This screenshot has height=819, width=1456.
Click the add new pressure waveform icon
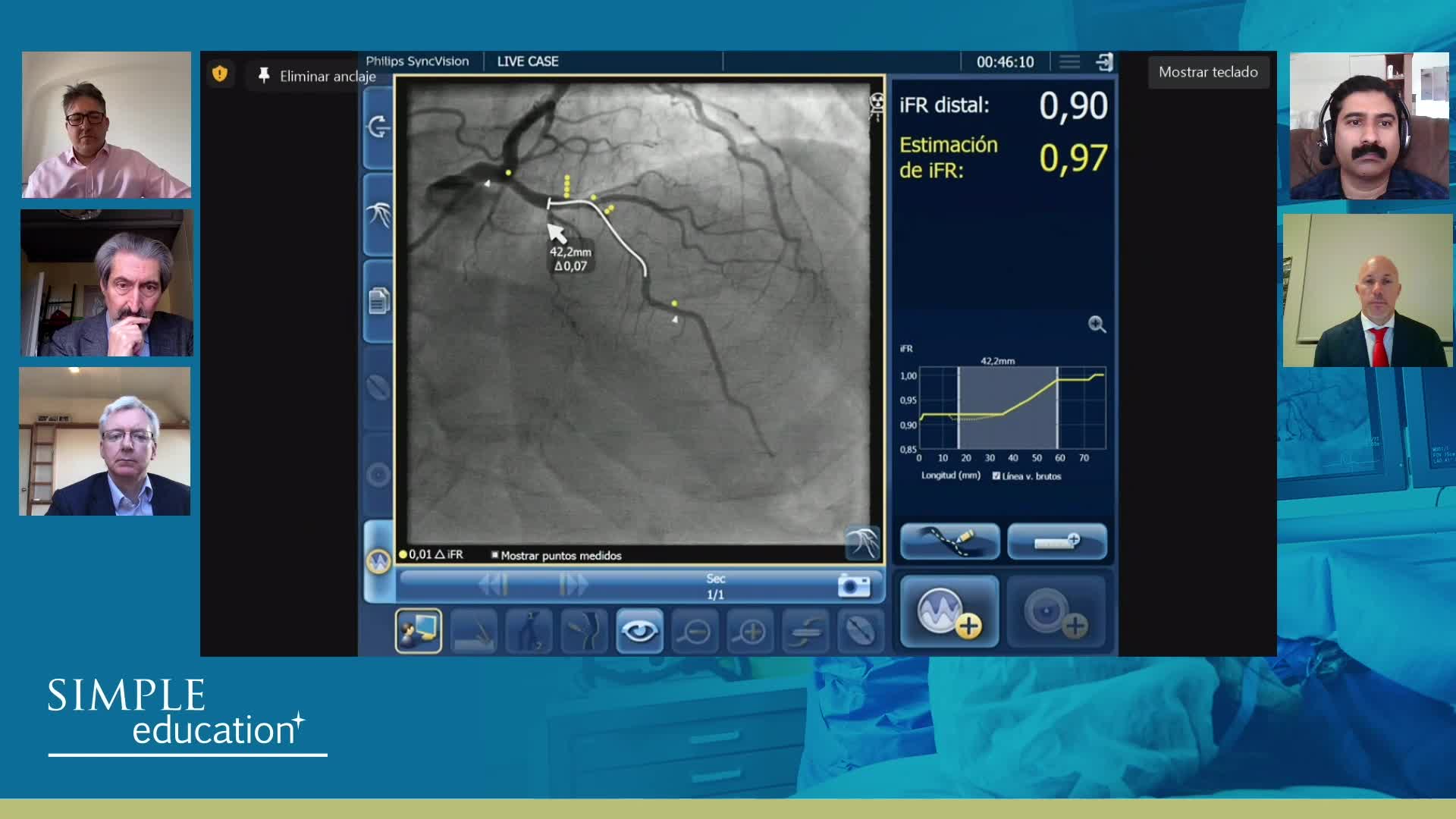pyautogui.click(x=949, y=613)
